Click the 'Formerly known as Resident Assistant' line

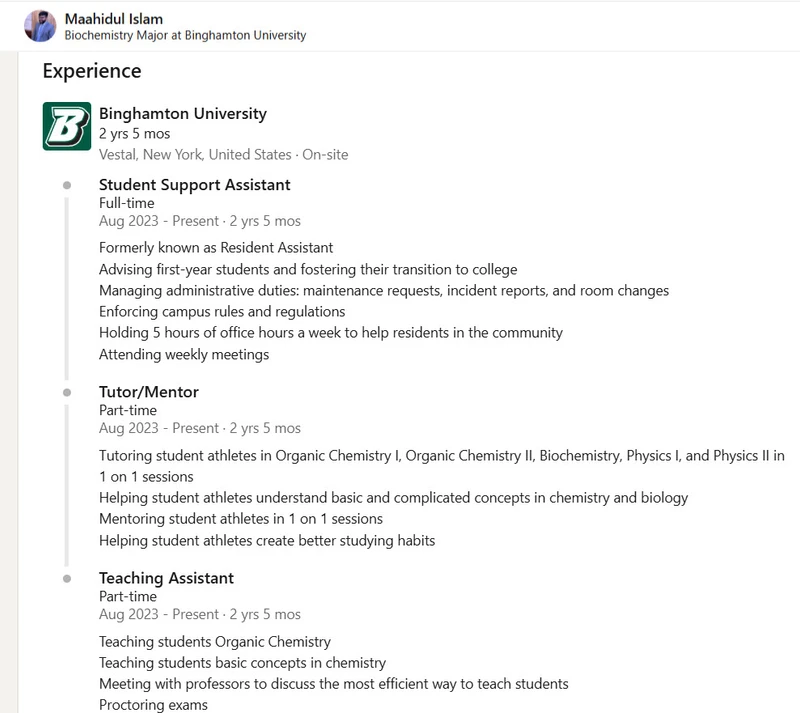pos(216,247)
